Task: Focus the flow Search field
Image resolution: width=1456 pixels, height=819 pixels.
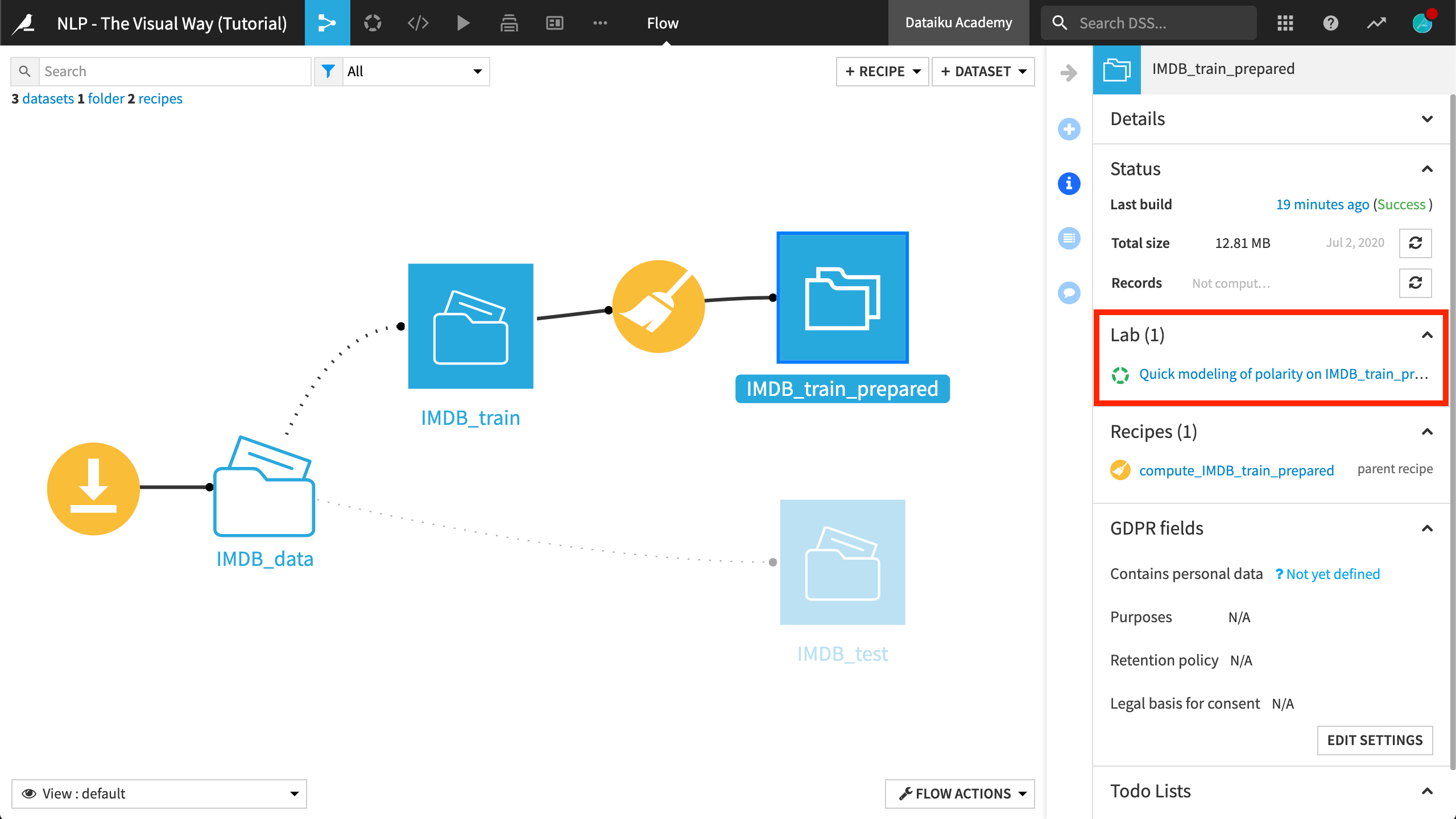Action: (175, 72)
